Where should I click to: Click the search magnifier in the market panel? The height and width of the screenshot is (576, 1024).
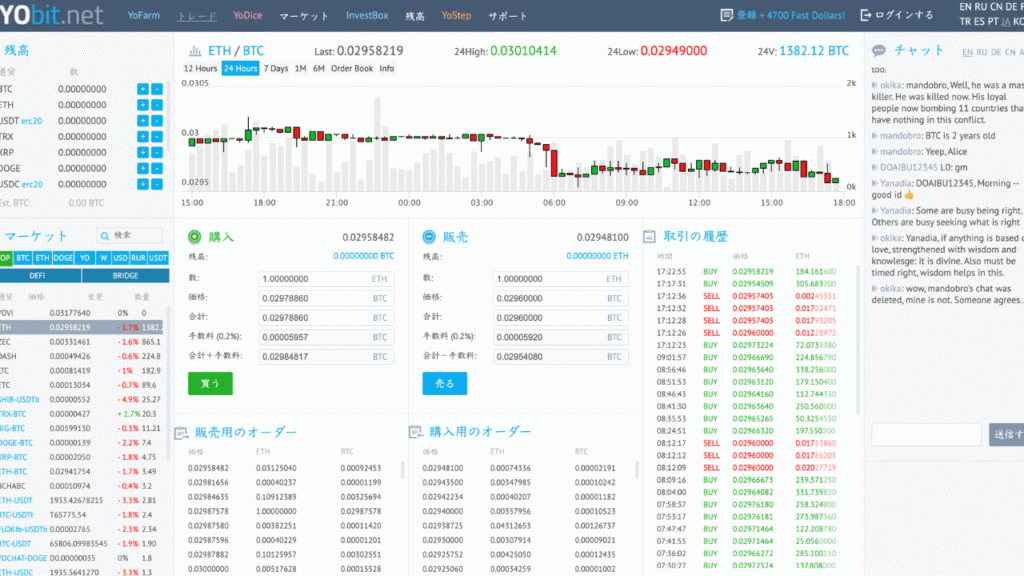(104, 236)
